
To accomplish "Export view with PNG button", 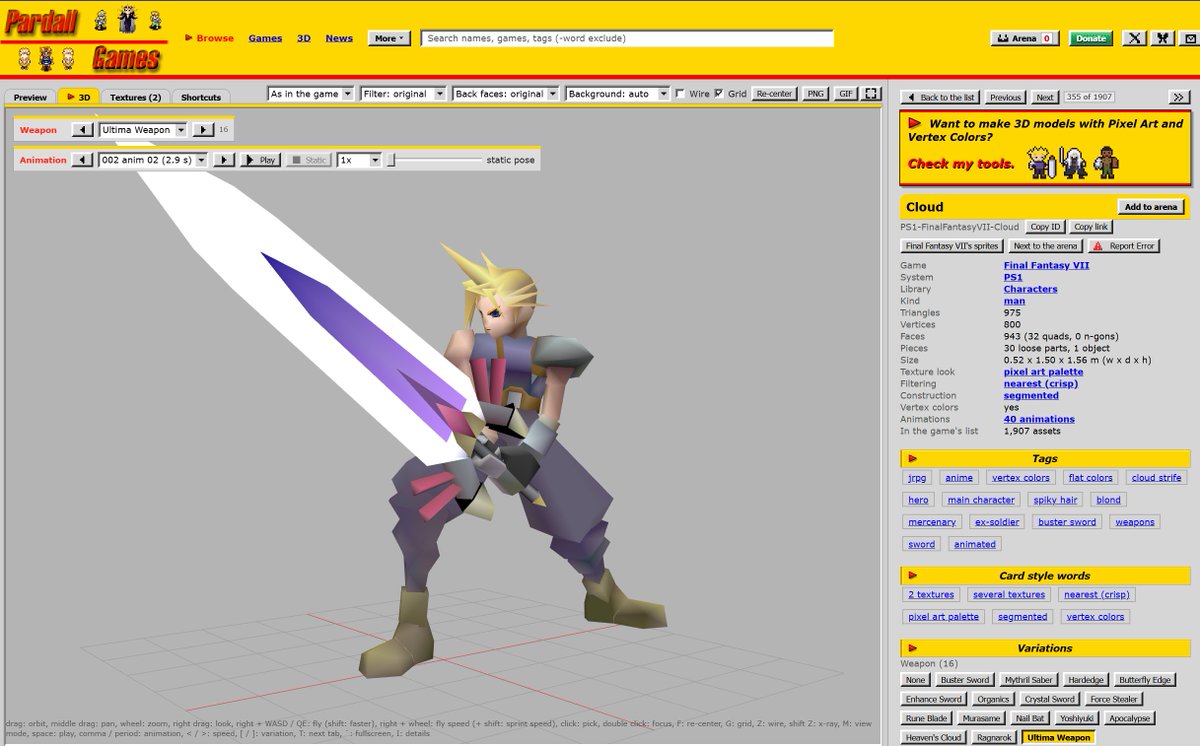I will click(x=816, y=94).
